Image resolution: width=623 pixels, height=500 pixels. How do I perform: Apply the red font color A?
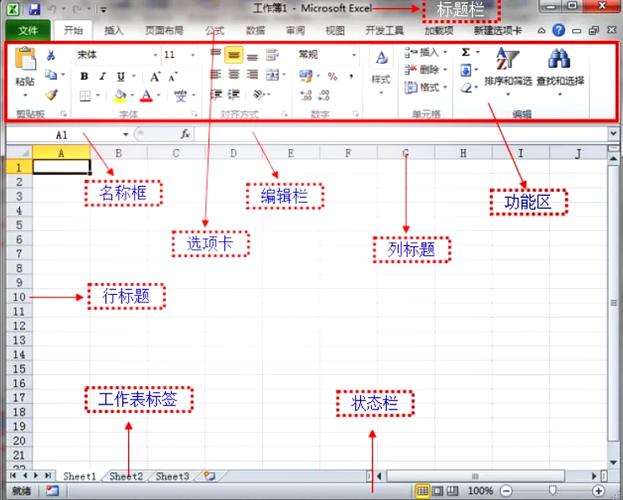pos(146,96)
